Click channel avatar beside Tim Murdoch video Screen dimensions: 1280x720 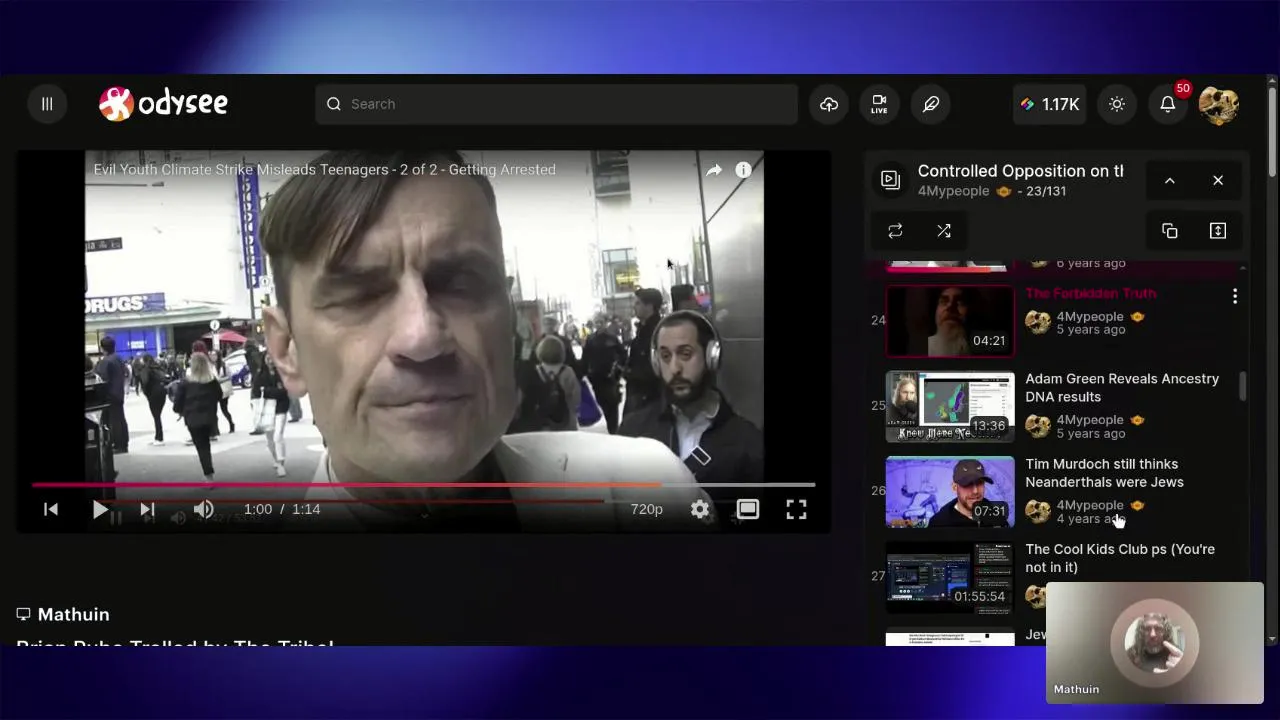tap(1038, 511)
